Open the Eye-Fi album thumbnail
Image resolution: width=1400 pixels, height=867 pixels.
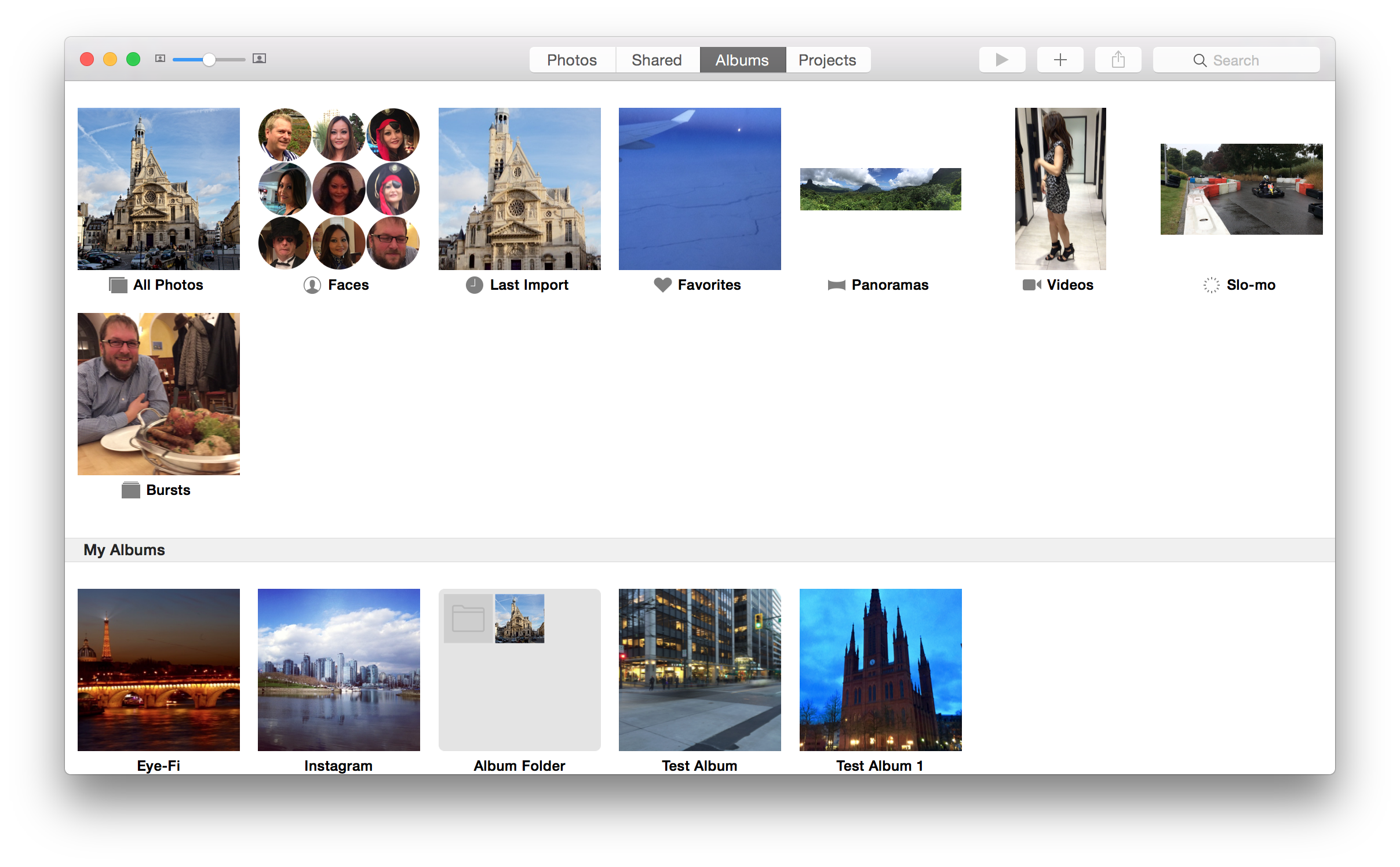(x=159, y=670)
